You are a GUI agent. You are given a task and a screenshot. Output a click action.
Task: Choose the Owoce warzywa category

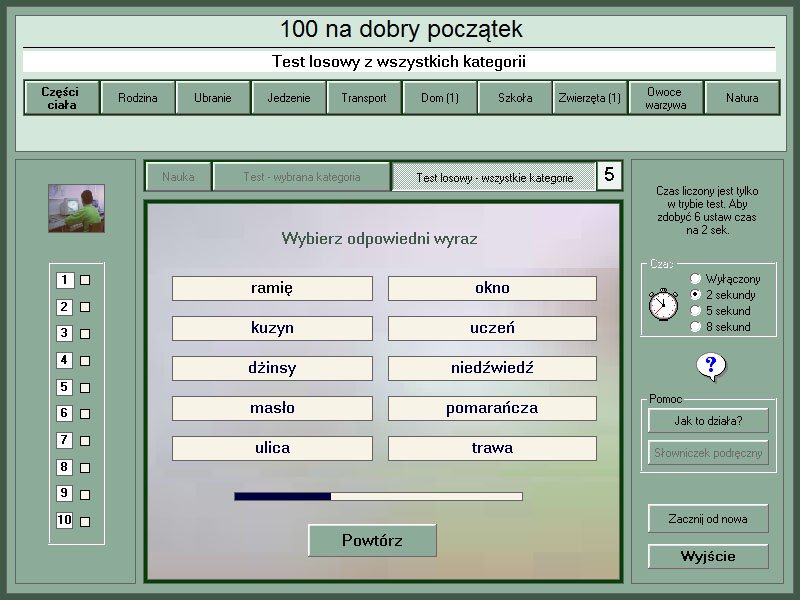665,98
